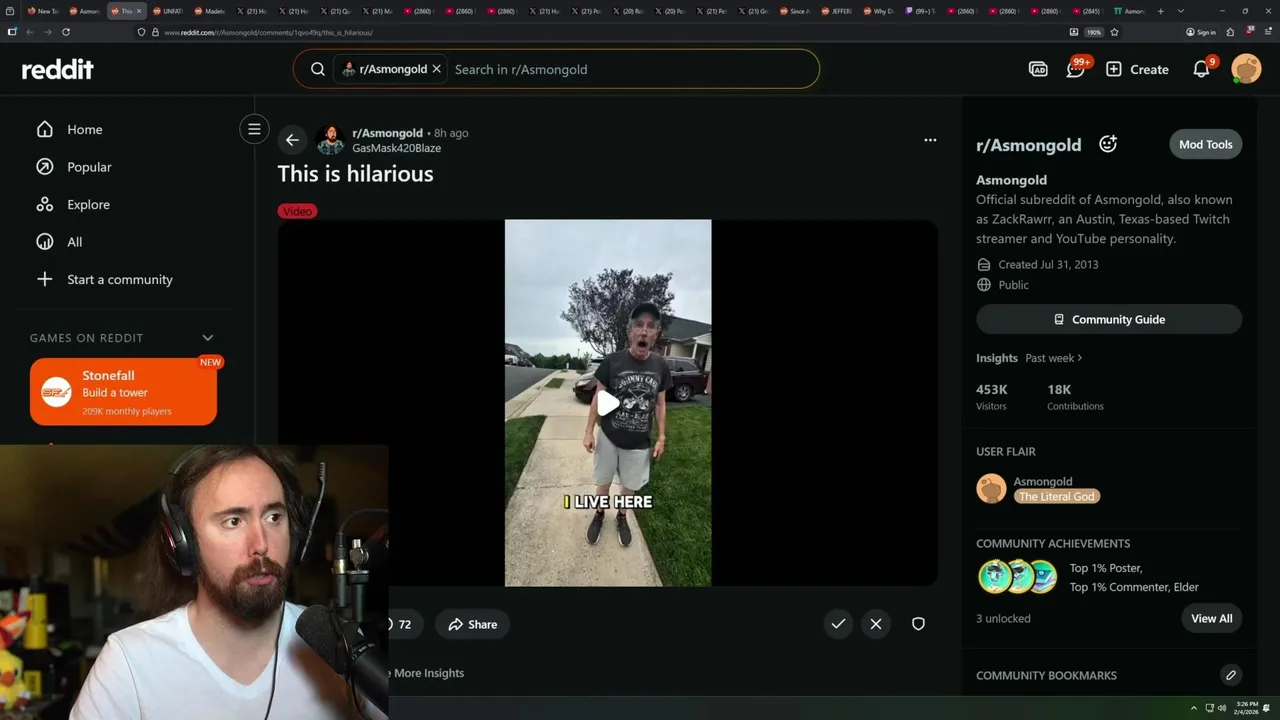This screenshot has height=720, width=1280.
Task: Go to Home in the sidebar
Action: click(84, 129)
